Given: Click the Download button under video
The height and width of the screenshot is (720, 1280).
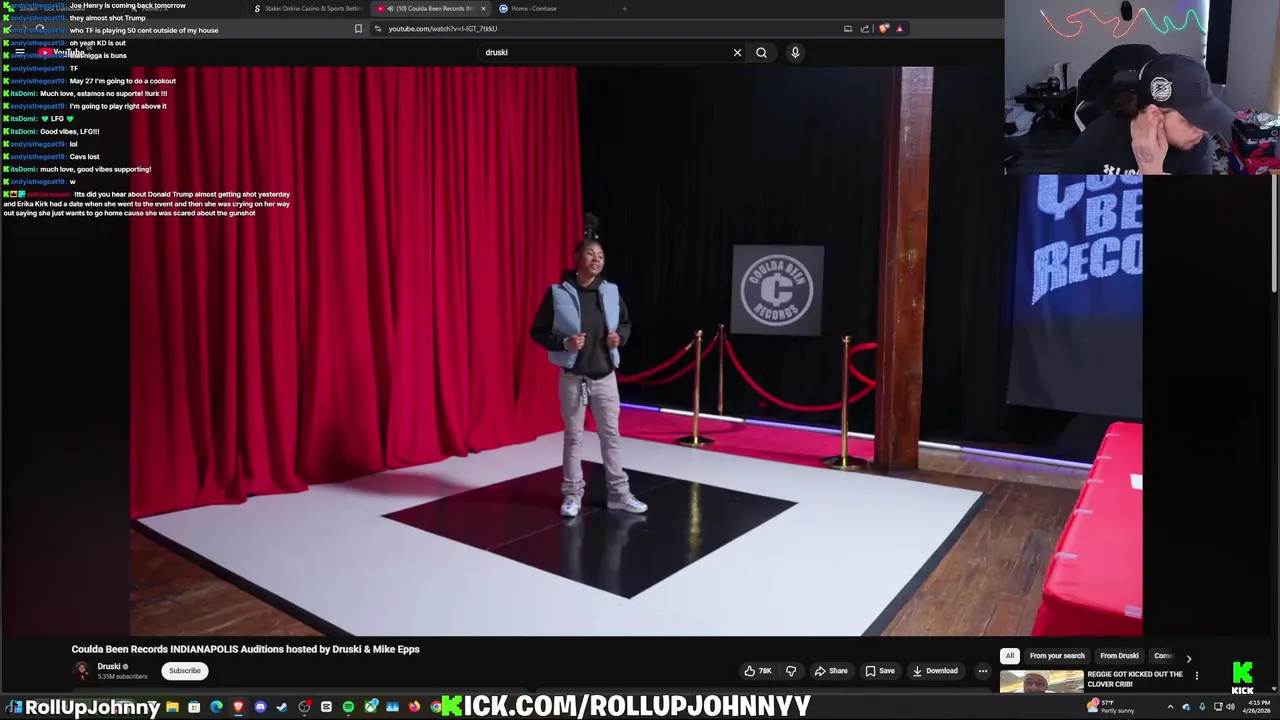Looking at the screenshot, I should coord(935,671).
